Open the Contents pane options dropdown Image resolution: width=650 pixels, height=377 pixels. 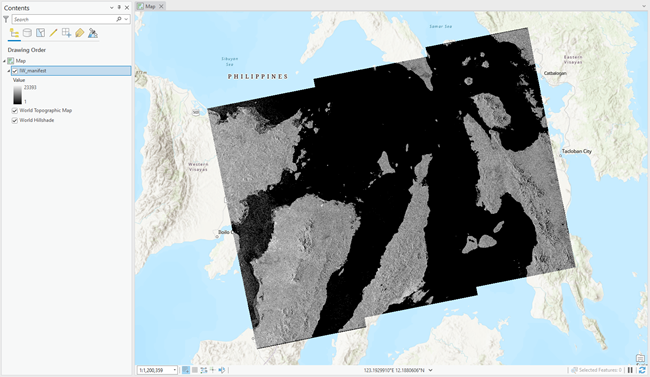coord(112,7)
